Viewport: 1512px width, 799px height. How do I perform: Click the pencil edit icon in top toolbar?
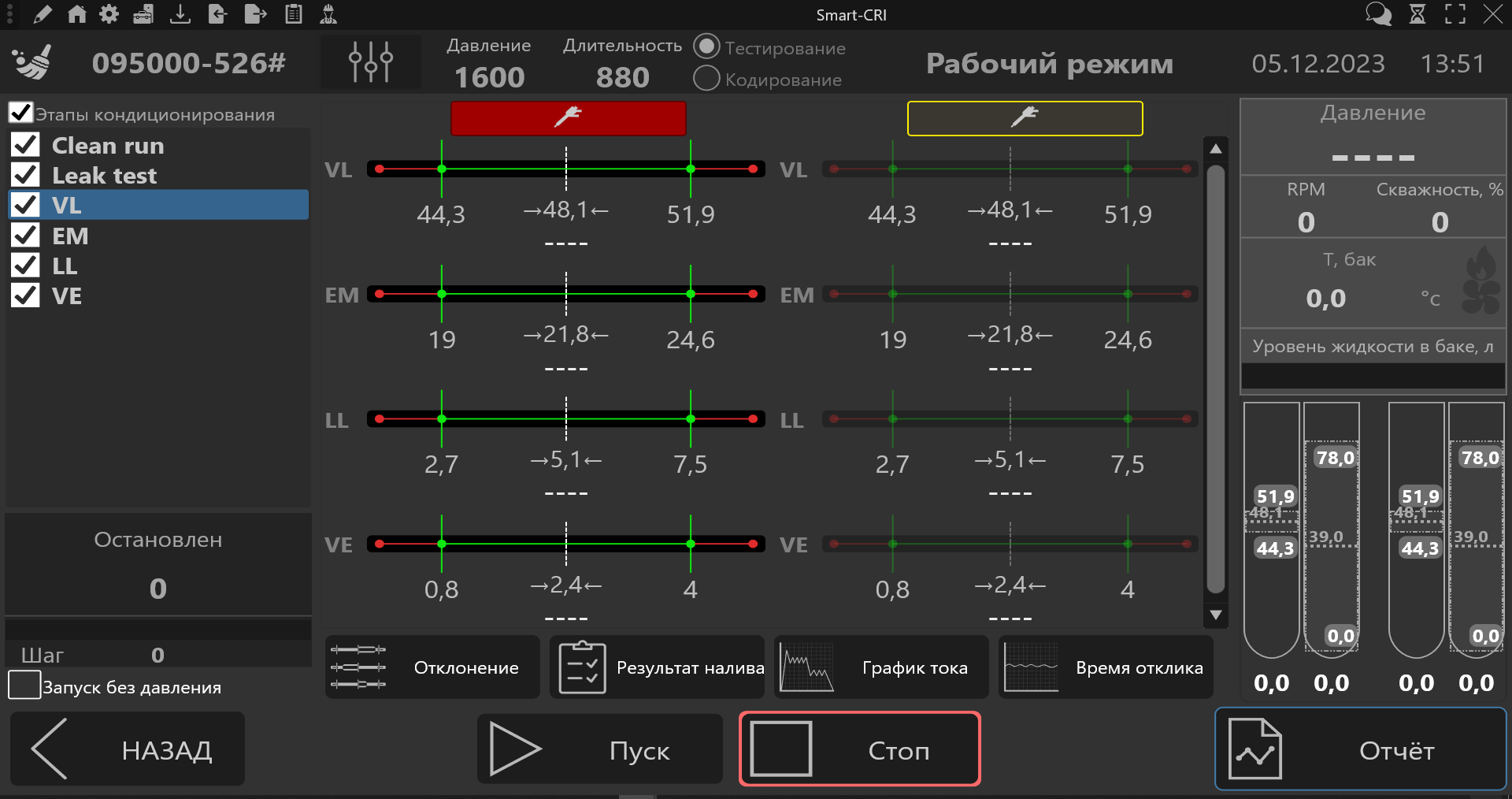[x=43, y=14]
